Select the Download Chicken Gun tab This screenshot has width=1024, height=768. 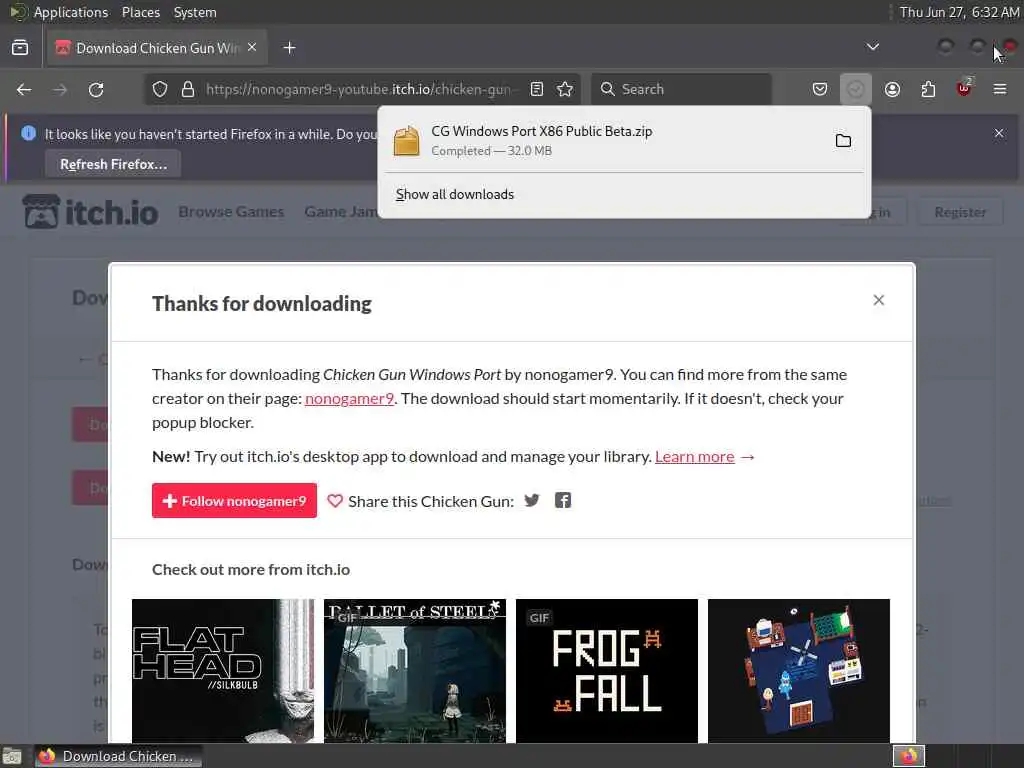click(157, 48)
